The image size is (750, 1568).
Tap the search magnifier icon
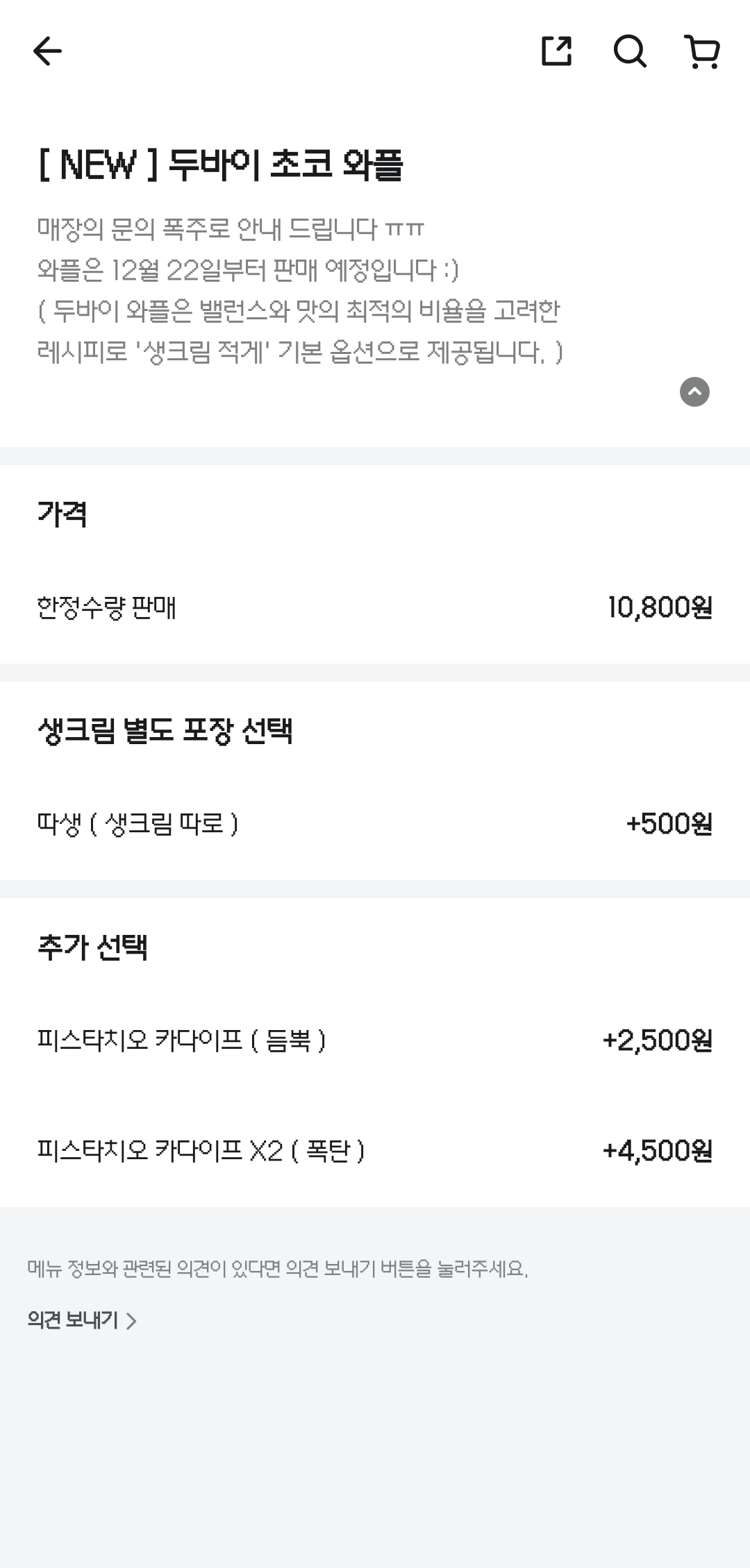pyautogui.click(x=630, y=51)
